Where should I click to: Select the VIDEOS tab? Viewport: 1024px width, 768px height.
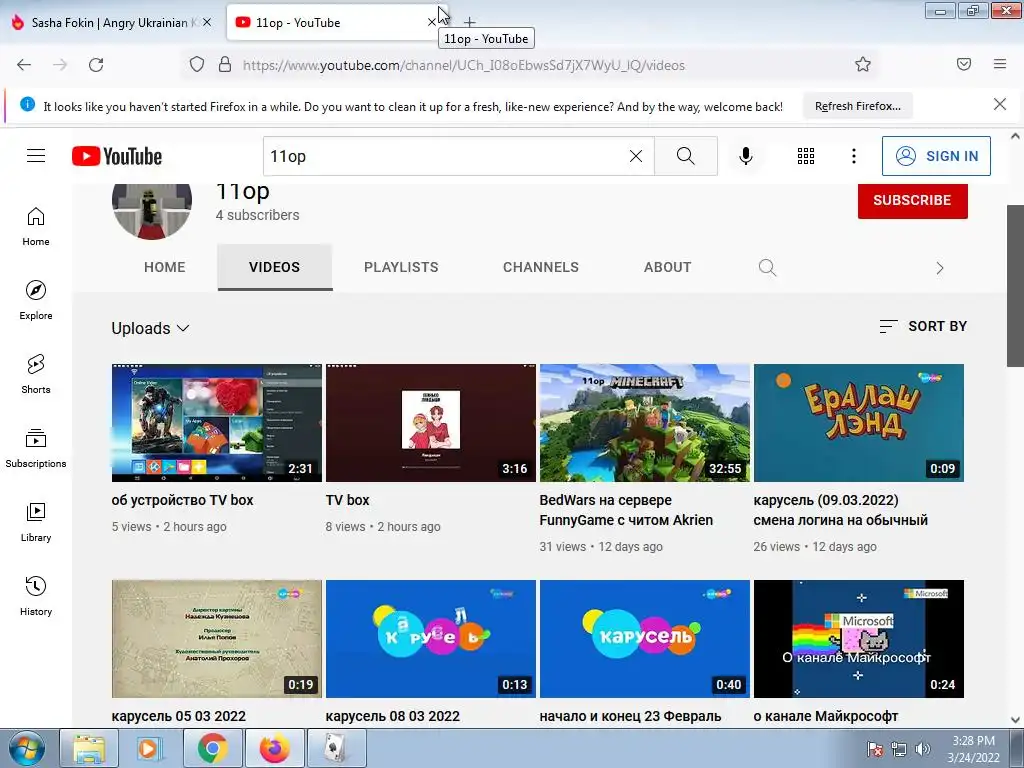pyautogui.click(x=274, y=267)
